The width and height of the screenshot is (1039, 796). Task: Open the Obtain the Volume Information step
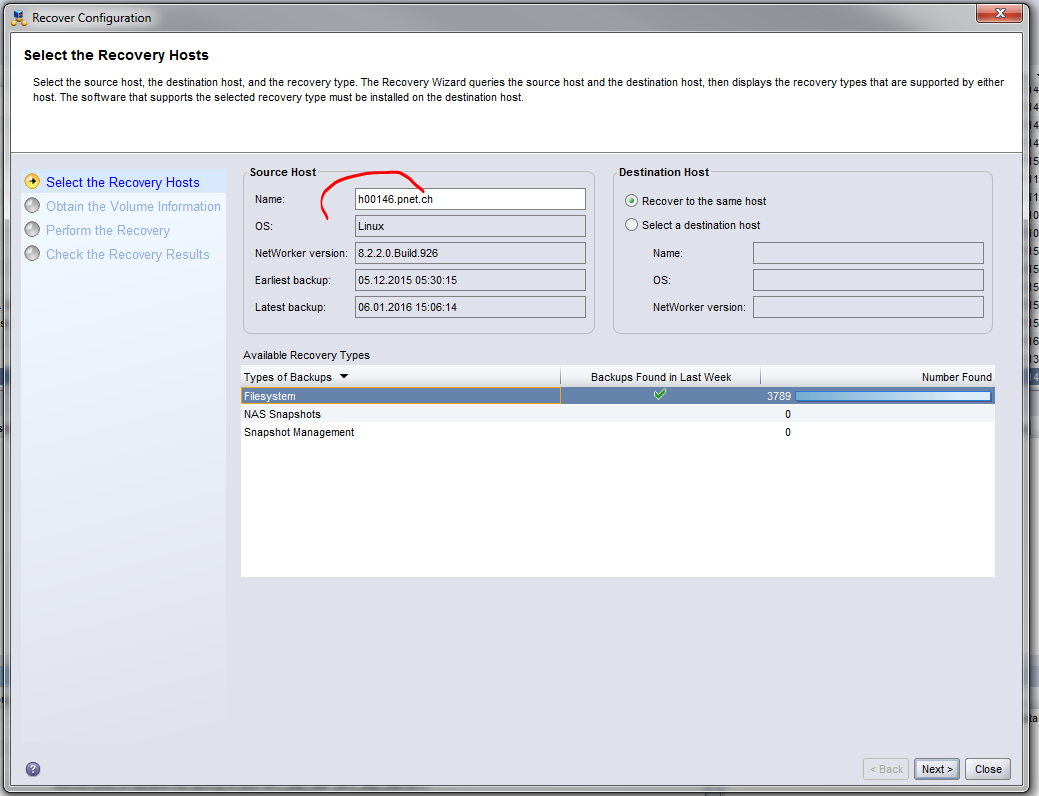click(133, 206)
